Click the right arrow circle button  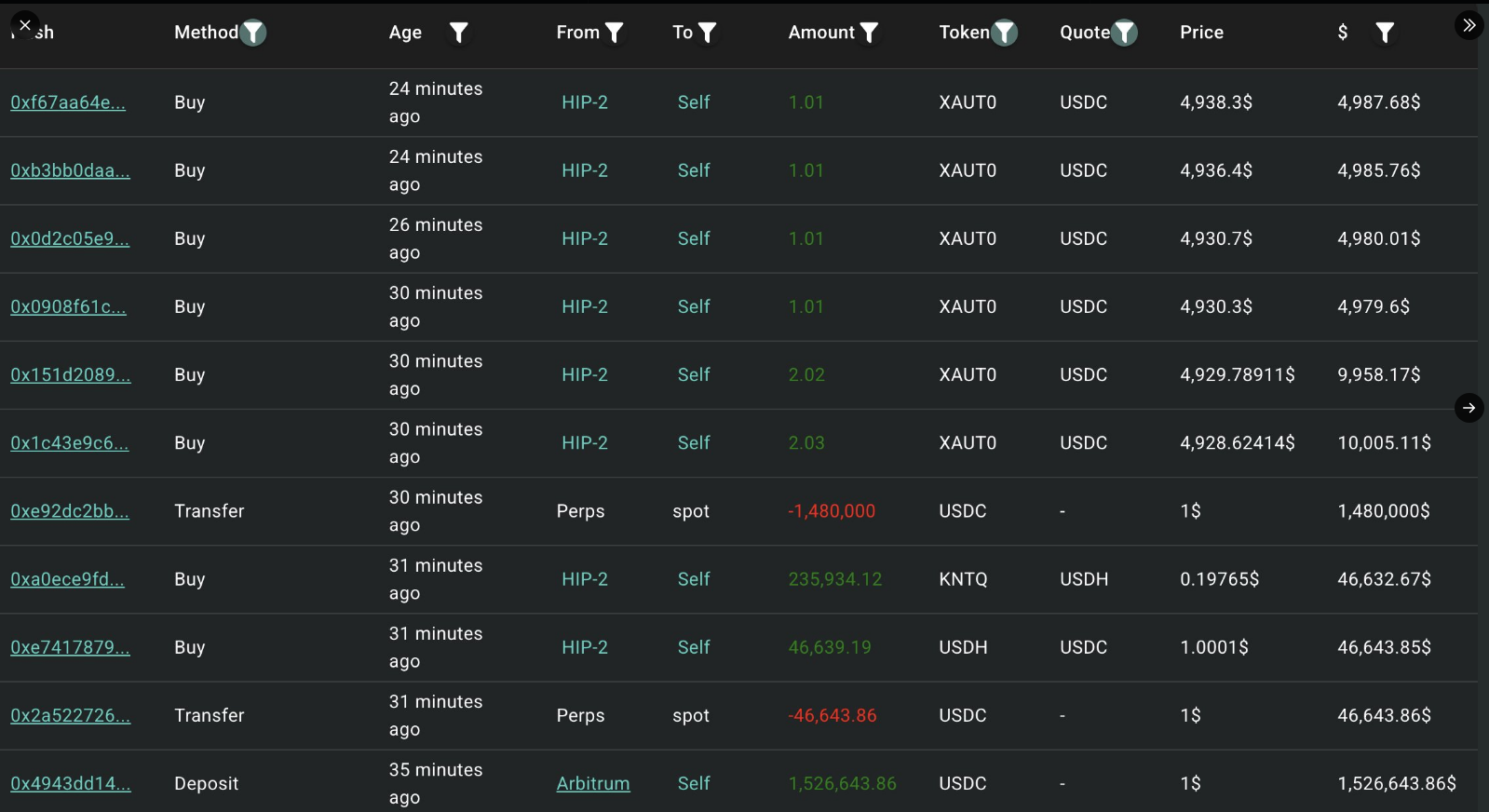(1469, 408)
